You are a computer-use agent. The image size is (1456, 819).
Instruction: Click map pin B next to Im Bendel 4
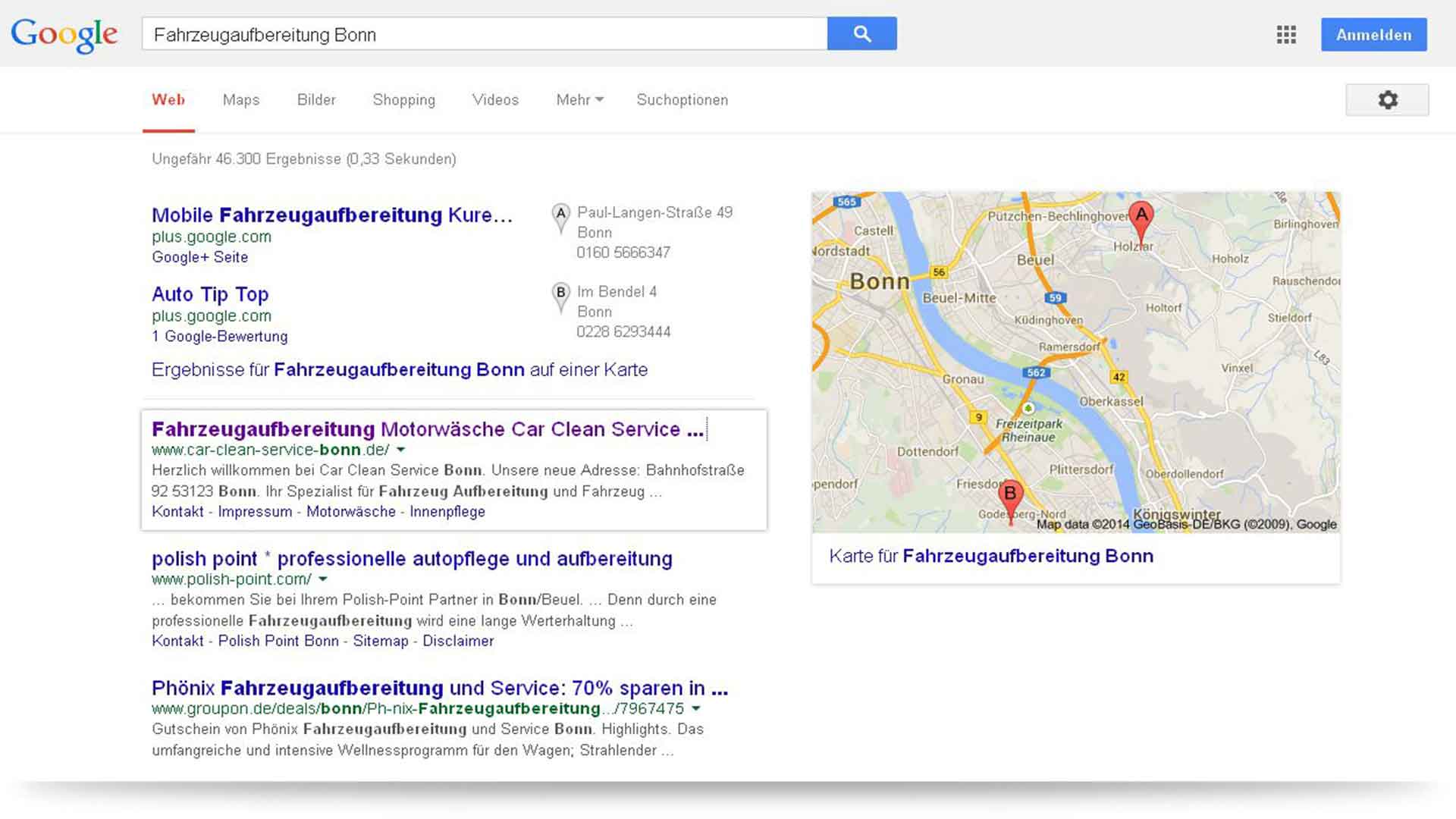pos(560,297)
